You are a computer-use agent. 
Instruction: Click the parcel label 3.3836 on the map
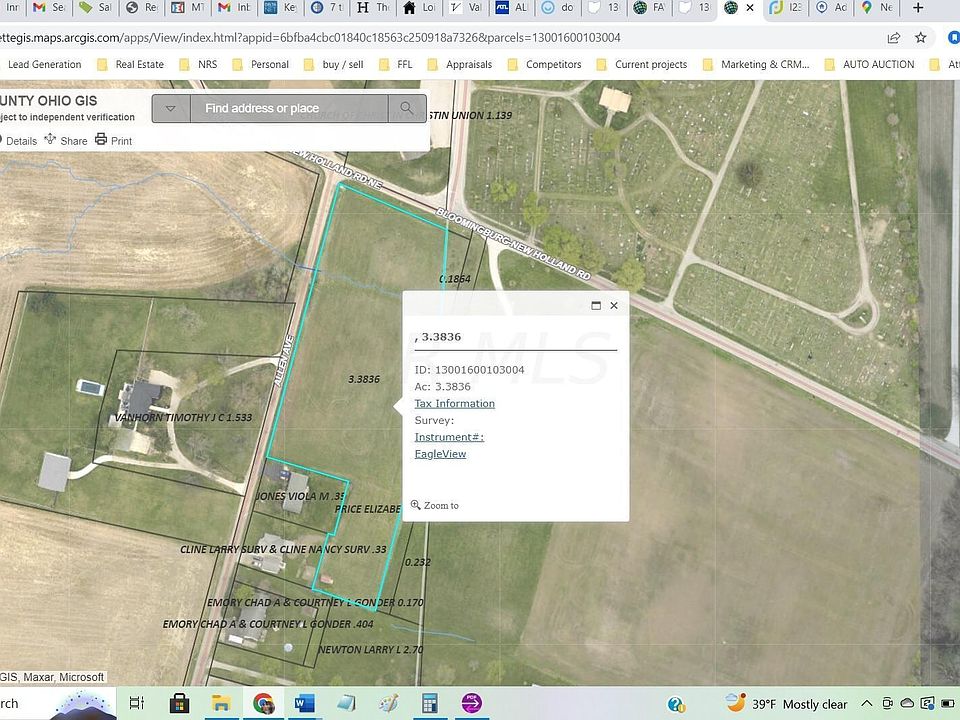364,380
